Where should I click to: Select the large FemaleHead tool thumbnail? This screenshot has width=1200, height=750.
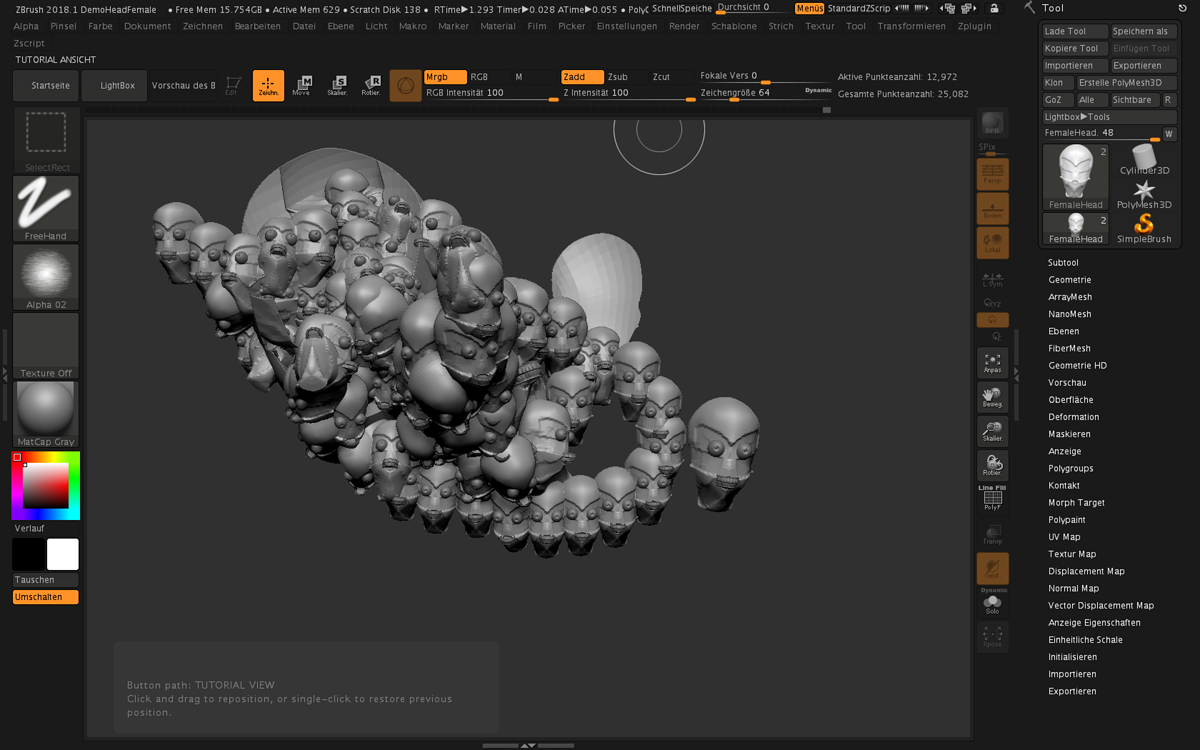pyautogui.click(x=1076, y=177)
